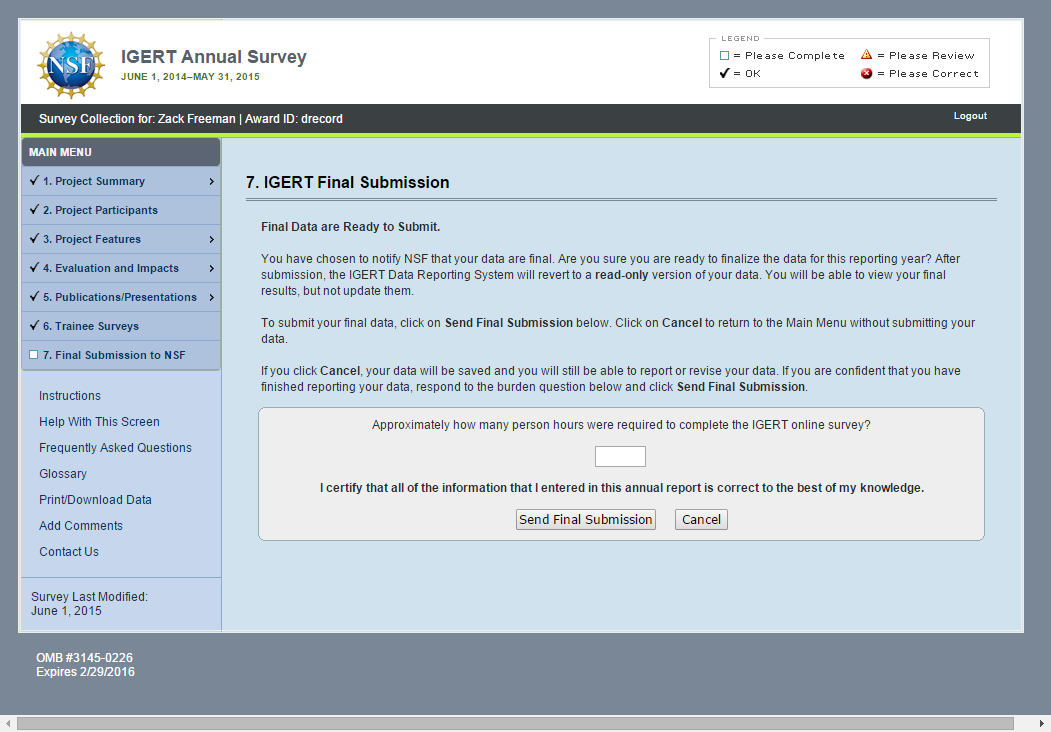Viewport: 1051px width, 732px height.
Task: Click the Please Complete box icon in legend
Action: click(724, 56)
